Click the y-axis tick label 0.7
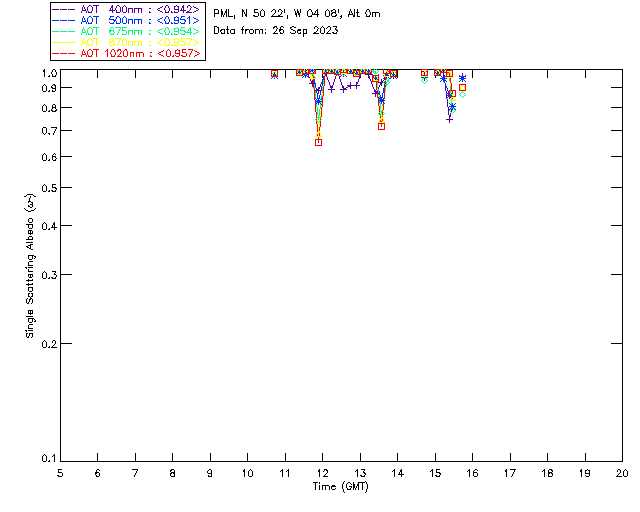Image resolution: width=640 pixels, height=512 pixels. 49,131
